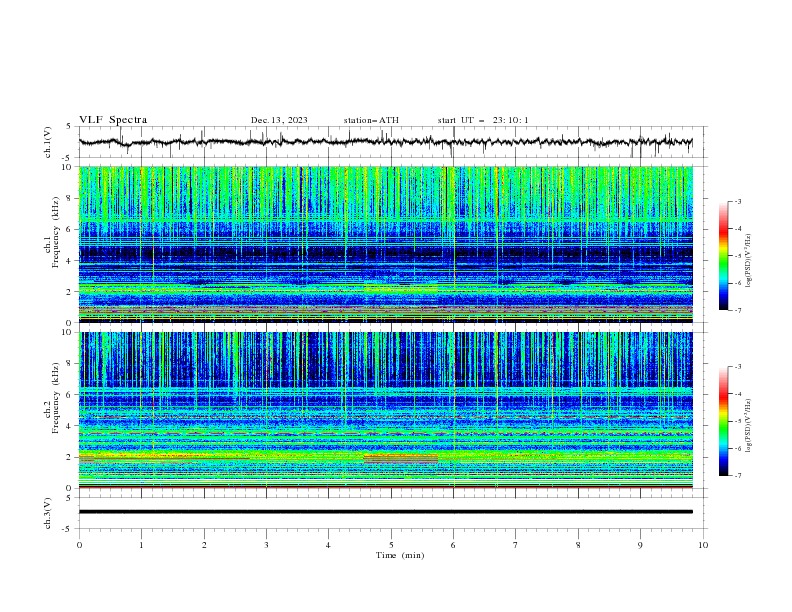Click the "ch.3(V)" axis label
The height and width of the screenshot is (612, 792).
(48, 513)
